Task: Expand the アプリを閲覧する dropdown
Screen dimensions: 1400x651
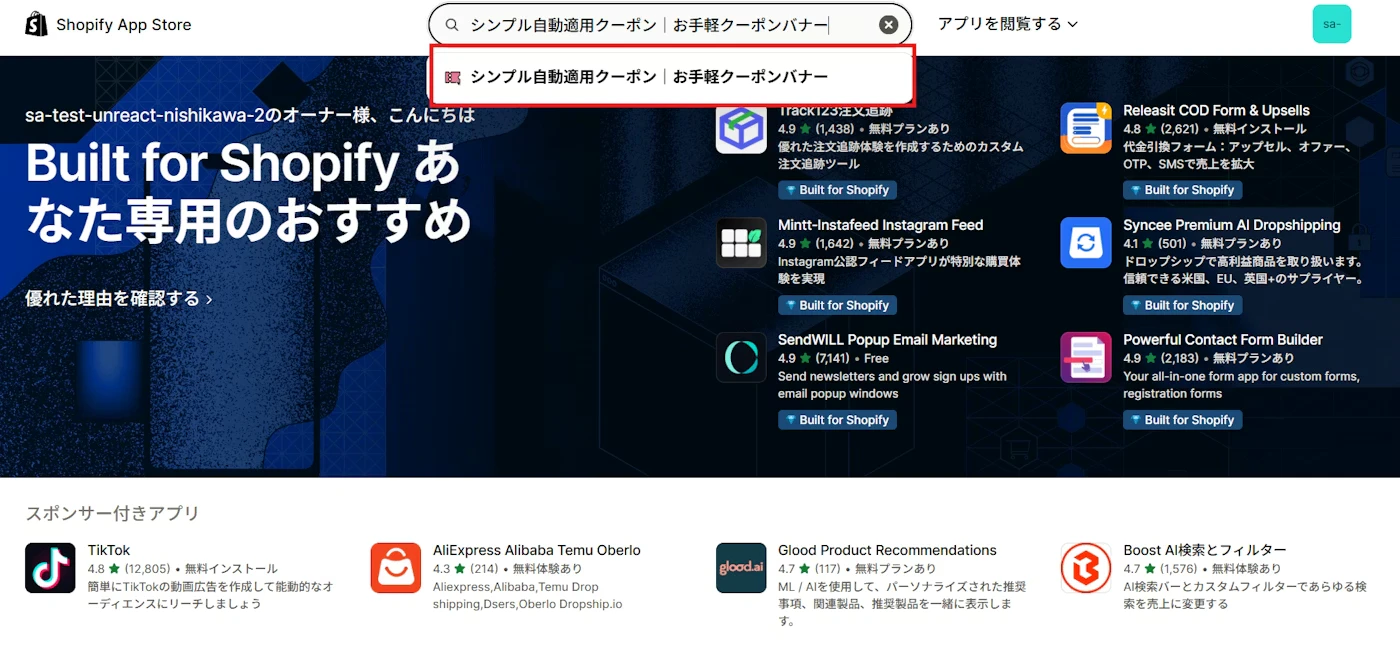Action: [x=1008, y=24]
